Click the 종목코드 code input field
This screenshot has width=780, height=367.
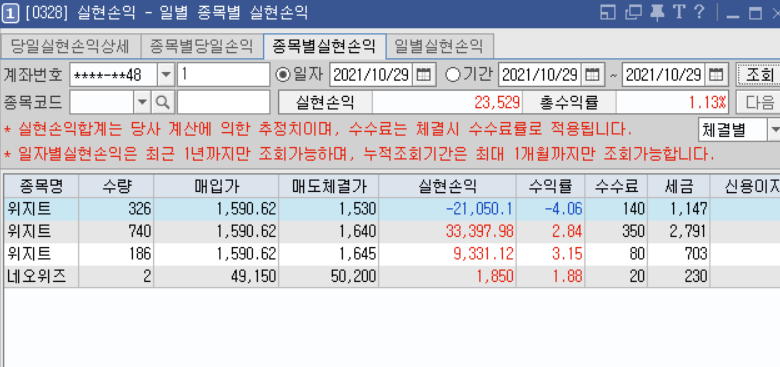(101, 102)
